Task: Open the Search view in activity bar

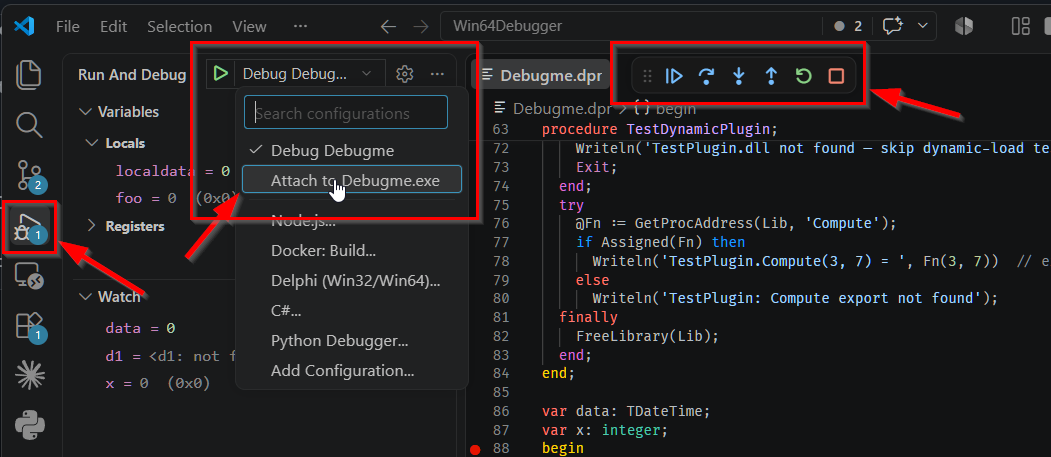Action: point(29,125)
